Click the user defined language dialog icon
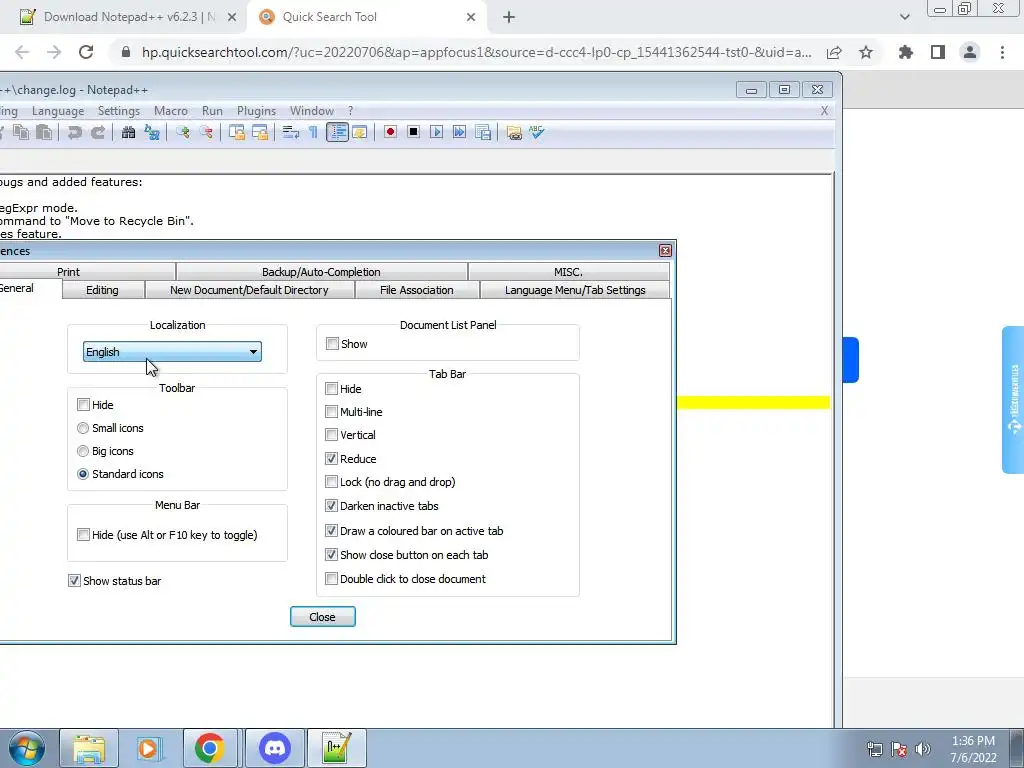Image resolution: width=1024 pixels, height=768 pixels. [x=359, y=133]
